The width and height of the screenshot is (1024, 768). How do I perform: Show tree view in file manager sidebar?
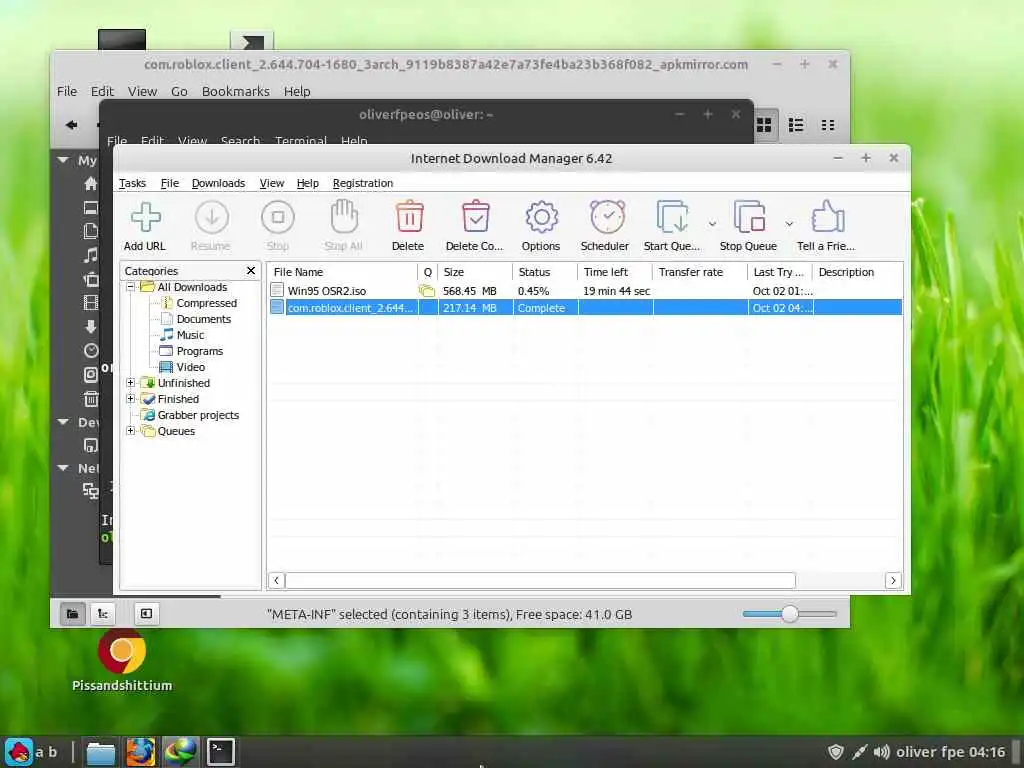(x=103, y=613)
